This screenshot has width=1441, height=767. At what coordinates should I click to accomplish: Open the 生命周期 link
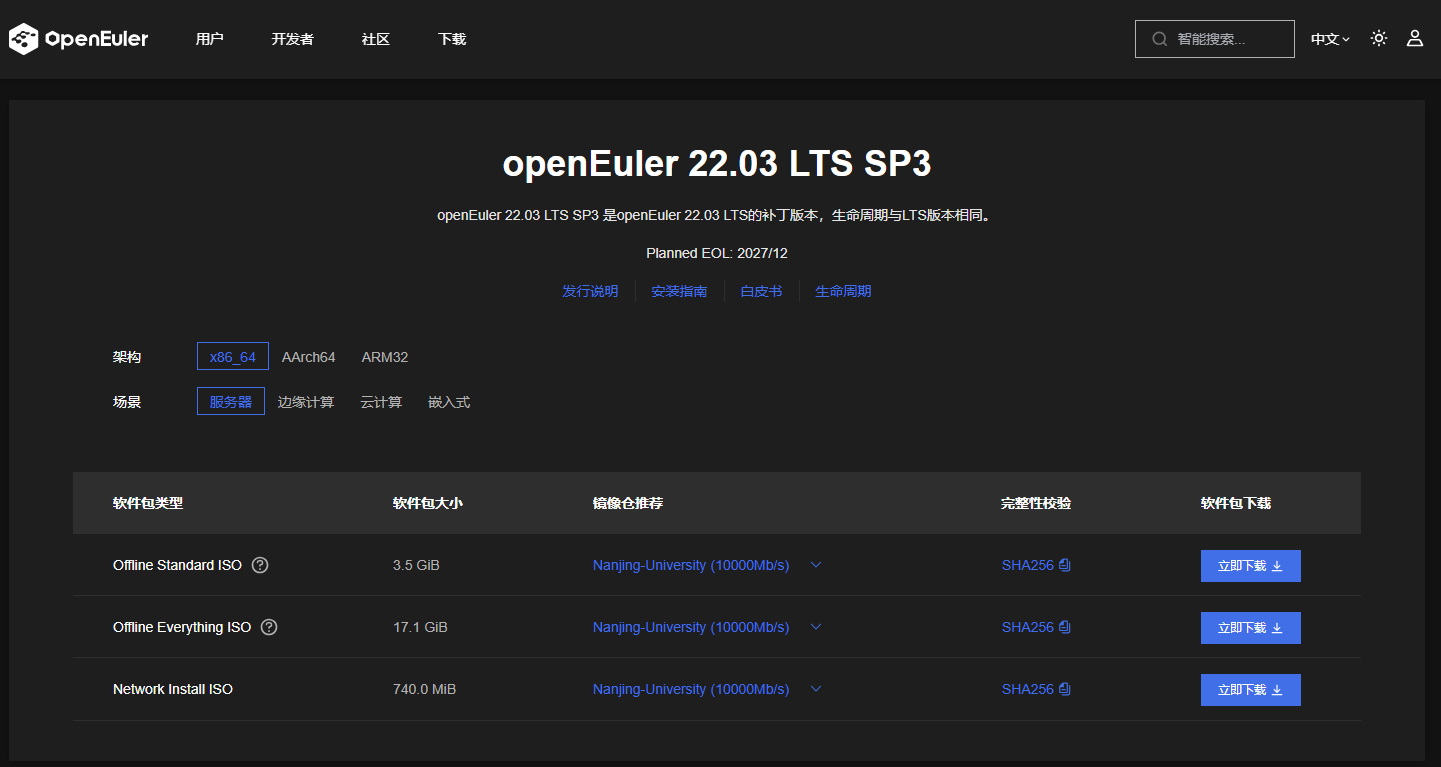(843, 291)
